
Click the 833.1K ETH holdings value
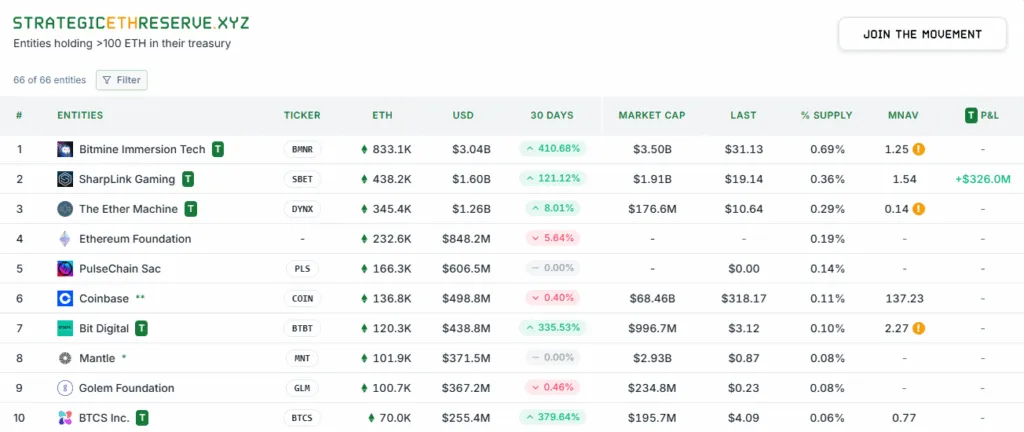(x=392, y=149)
